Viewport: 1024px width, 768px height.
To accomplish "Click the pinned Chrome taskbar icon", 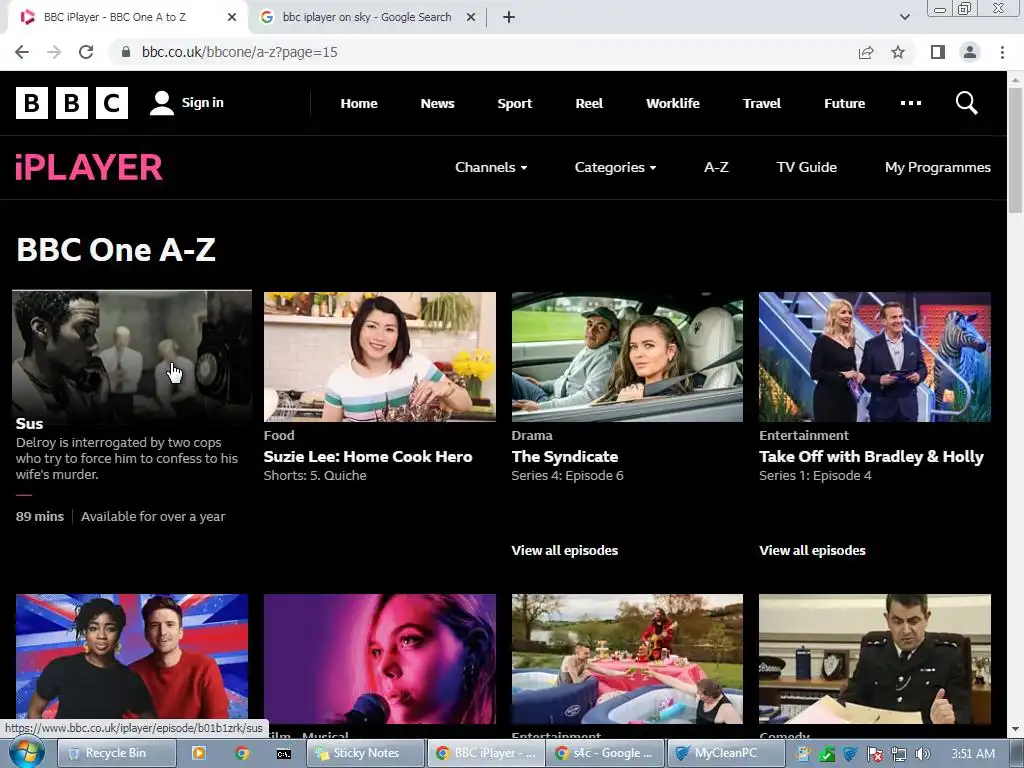I will point(242,753).
